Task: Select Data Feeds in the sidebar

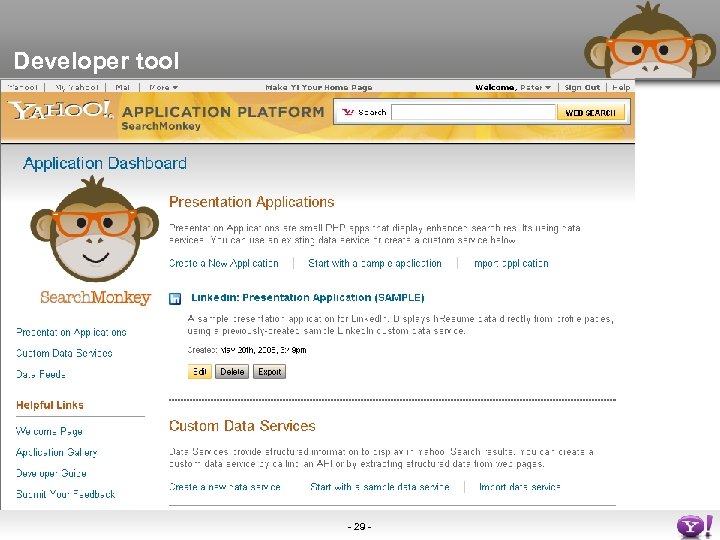Action: click(x=41, y=374)
